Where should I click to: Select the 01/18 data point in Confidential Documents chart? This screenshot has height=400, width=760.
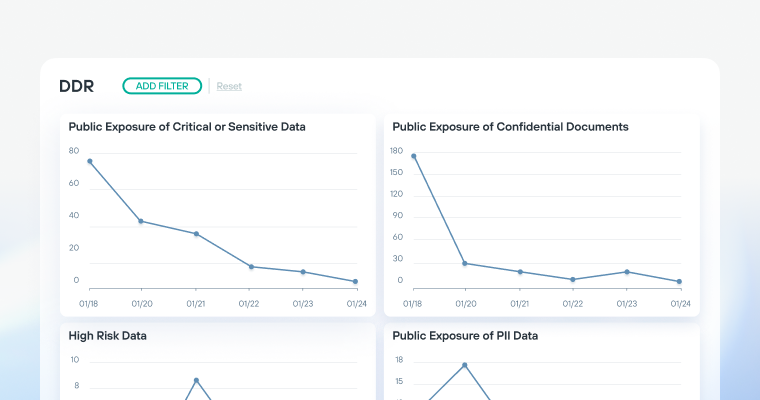(414, 156)
